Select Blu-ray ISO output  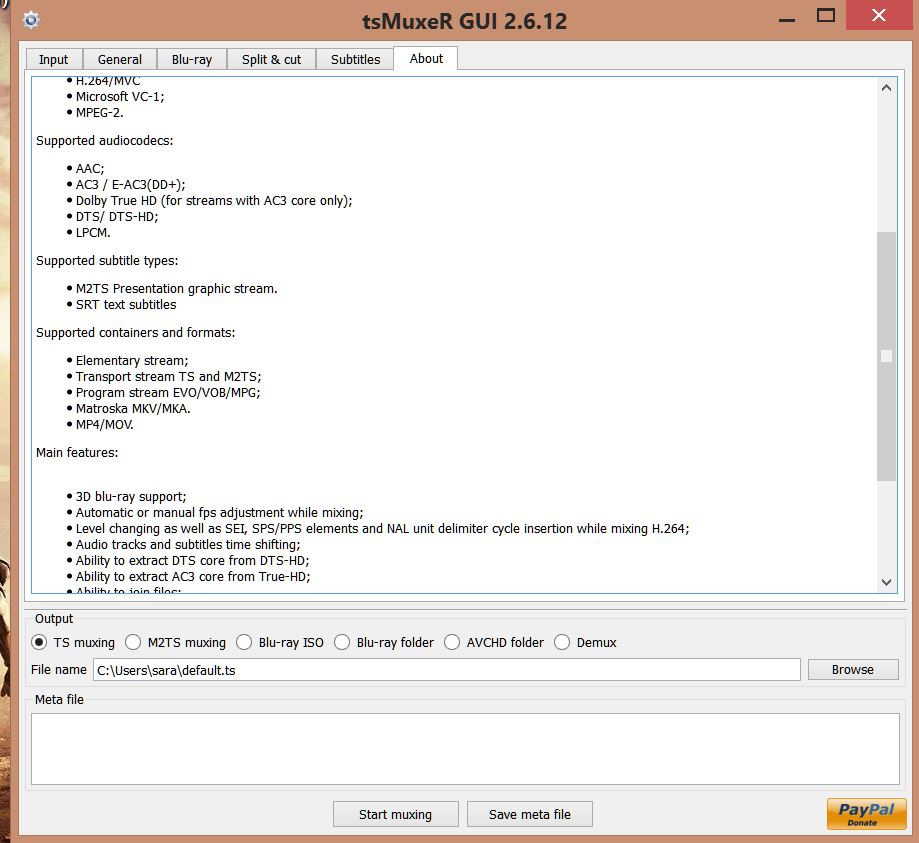point(280,643)
